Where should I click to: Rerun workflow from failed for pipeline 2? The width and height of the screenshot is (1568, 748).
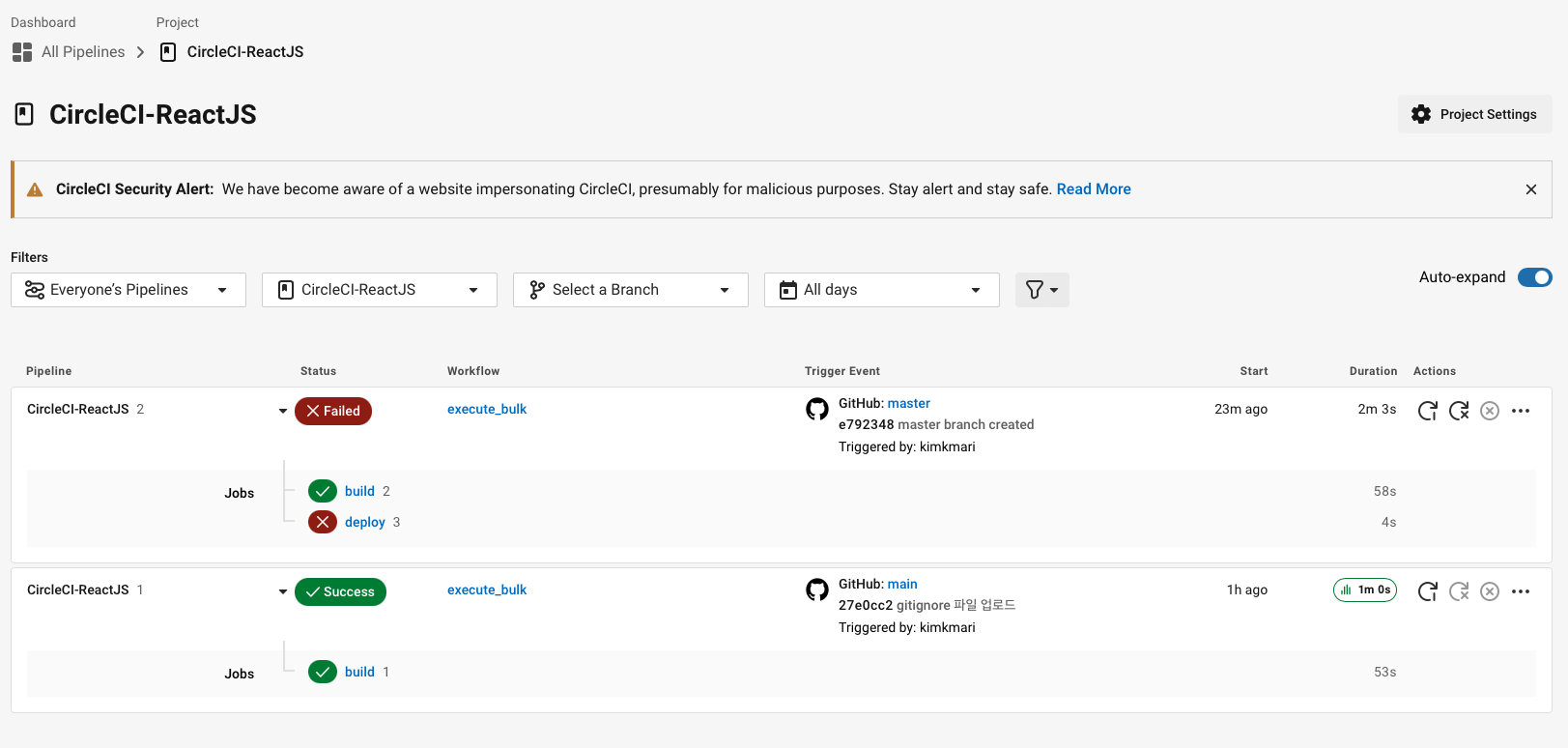pos(1459,411)
